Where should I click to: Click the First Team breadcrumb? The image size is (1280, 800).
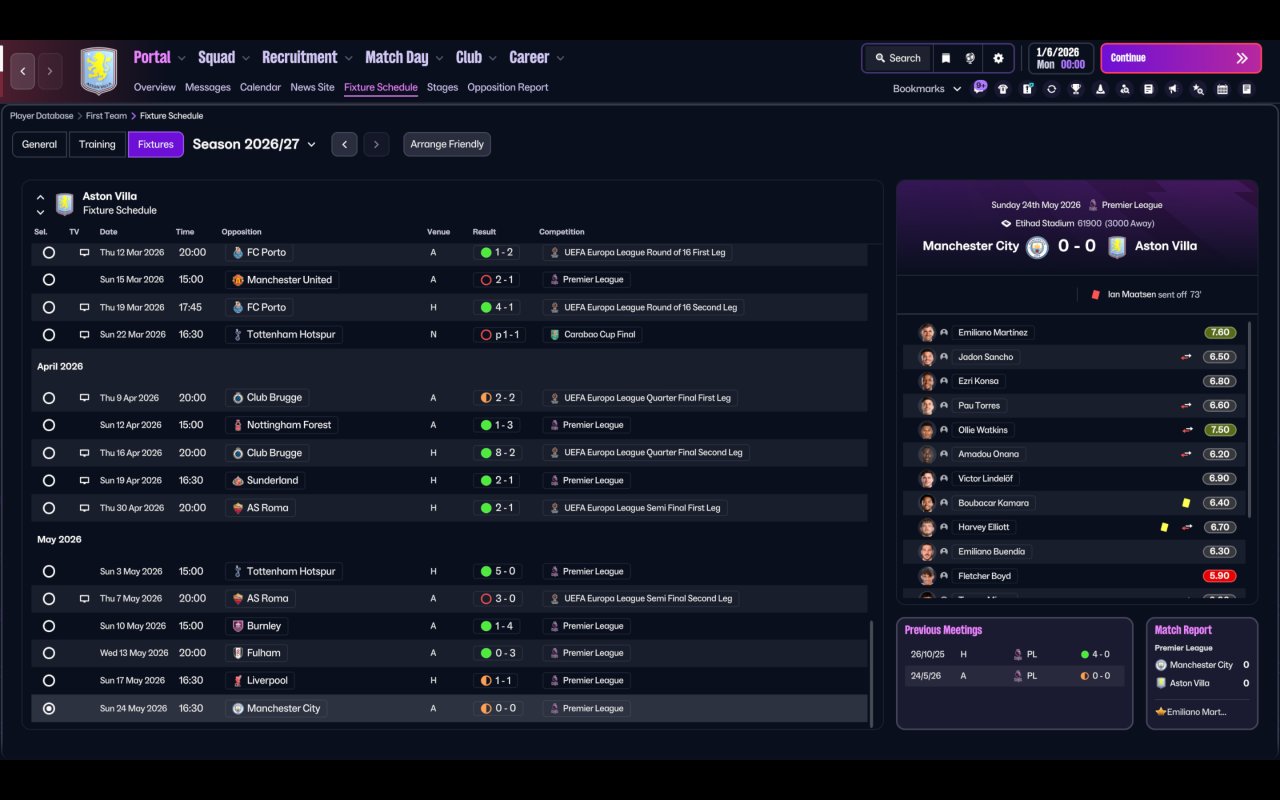[106, 116]
